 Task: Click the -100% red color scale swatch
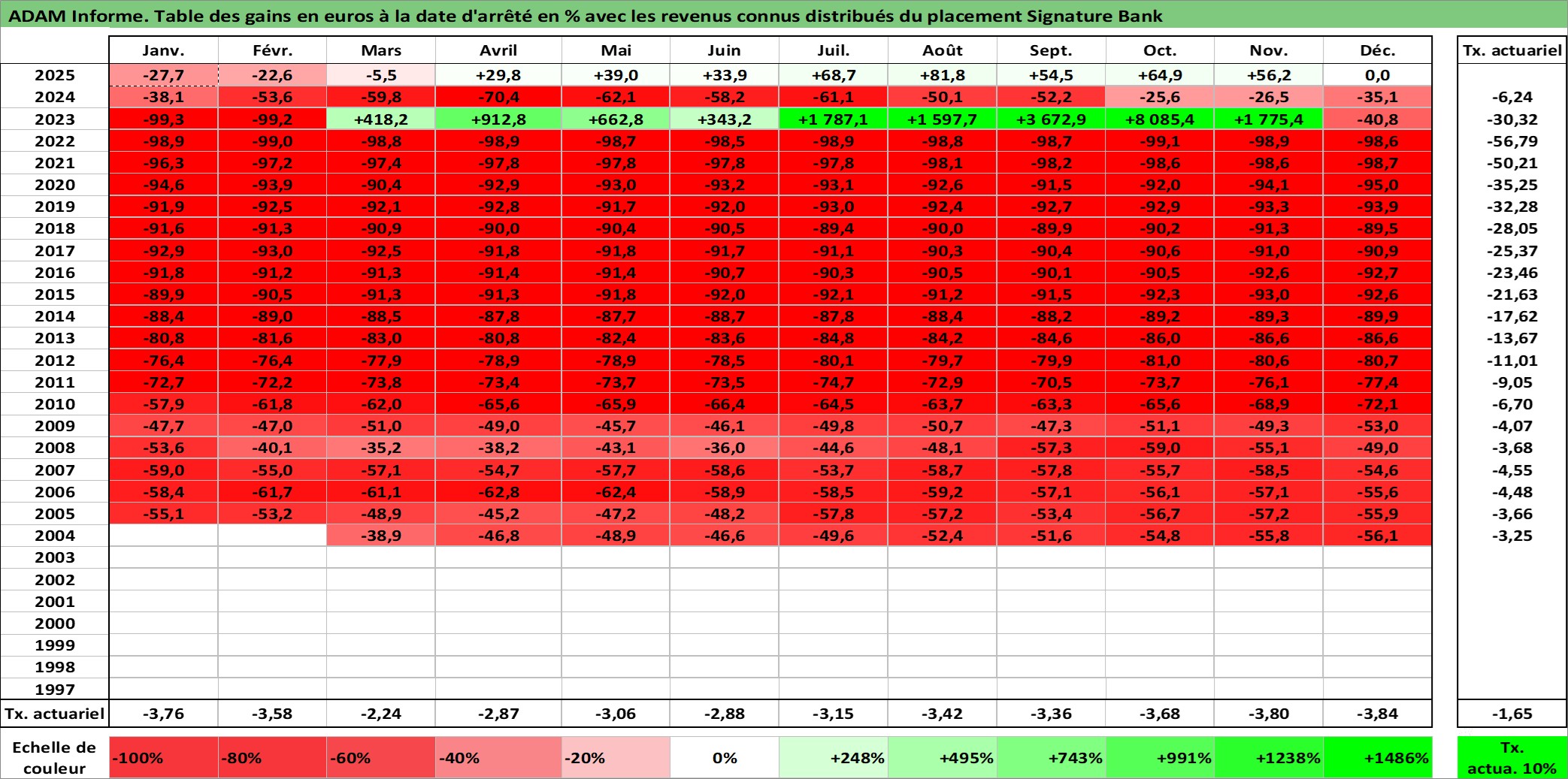click(x=163, y=757)
